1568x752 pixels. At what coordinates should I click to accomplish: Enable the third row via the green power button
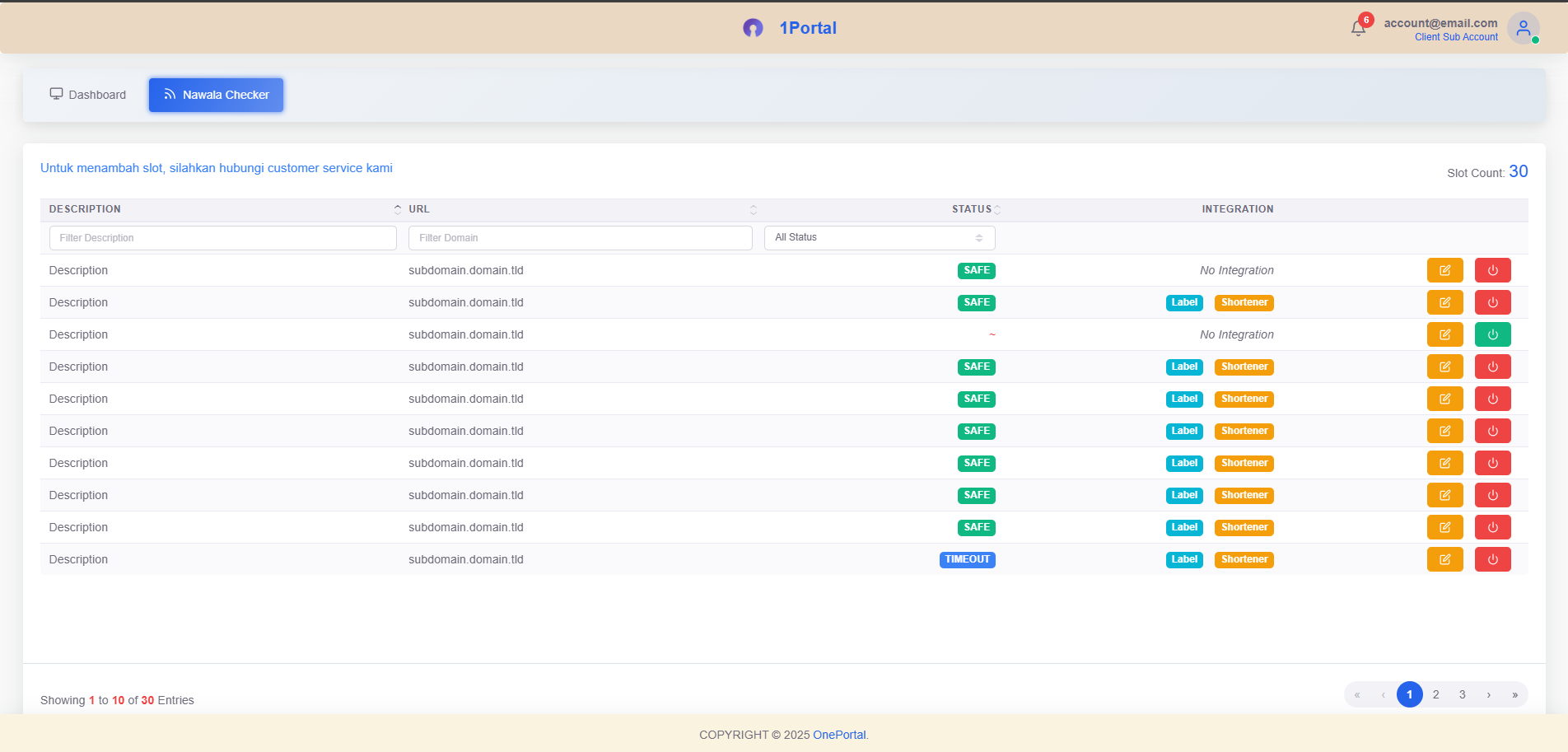pyautogui.click(x=1492, y=334)
